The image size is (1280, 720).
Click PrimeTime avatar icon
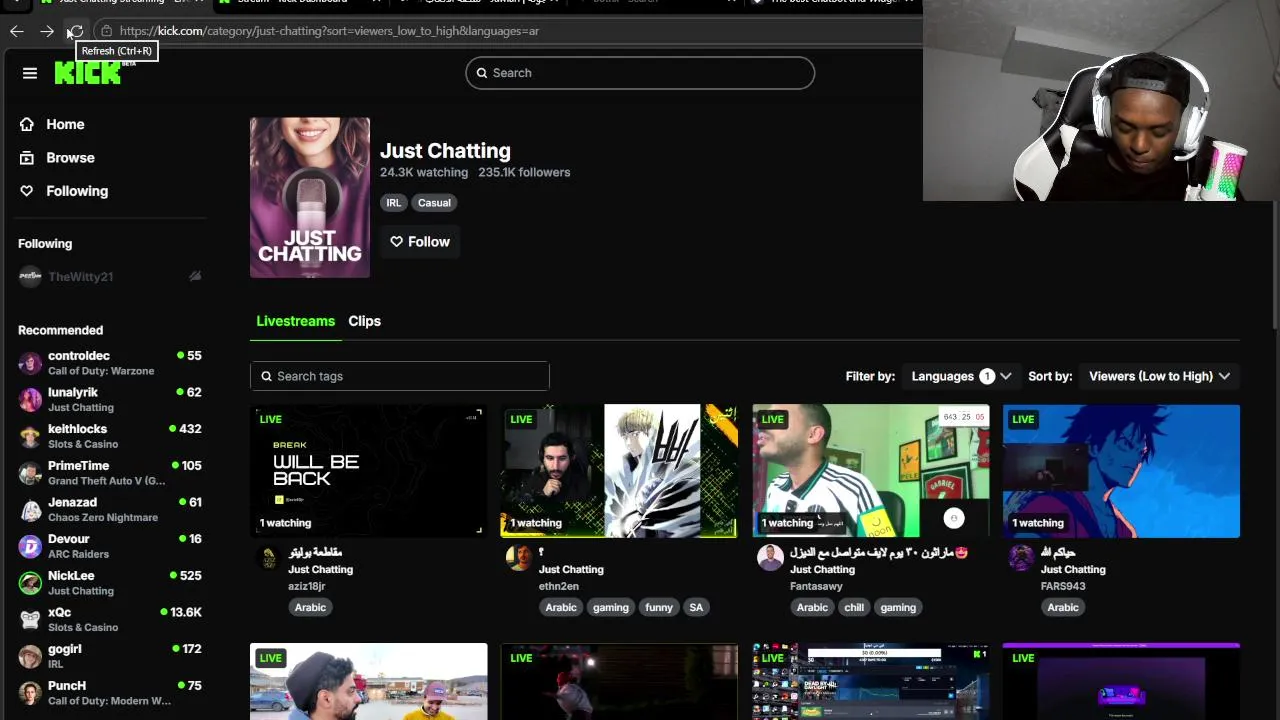pos(31,473)
